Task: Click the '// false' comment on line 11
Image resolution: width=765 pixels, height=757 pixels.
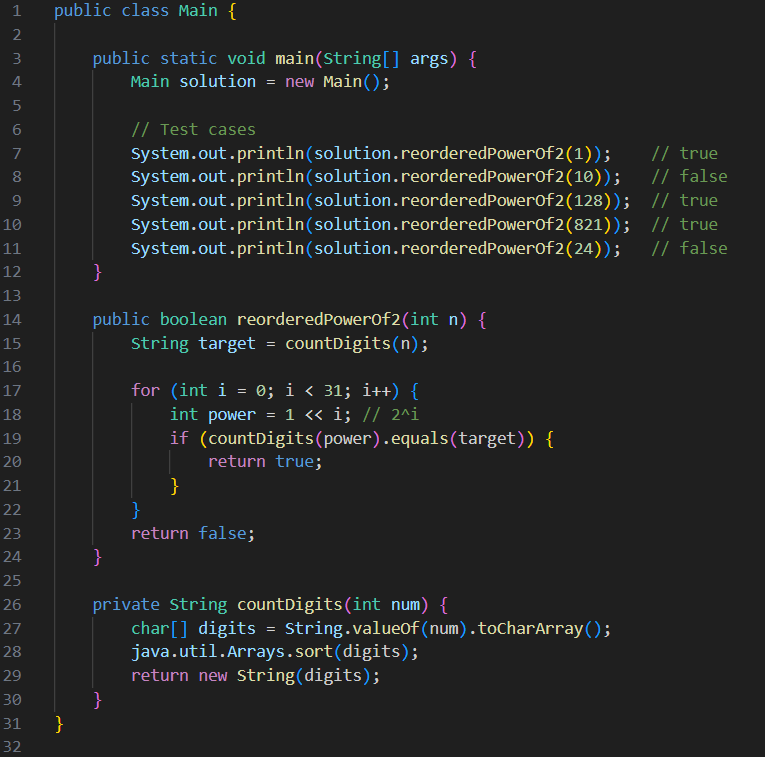Action: [x=689, y=249]
